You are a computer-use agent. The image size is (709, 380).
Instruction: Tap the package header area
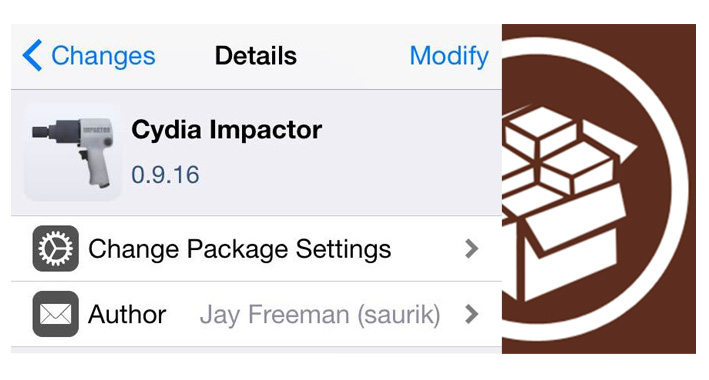[x=256, y=152]
